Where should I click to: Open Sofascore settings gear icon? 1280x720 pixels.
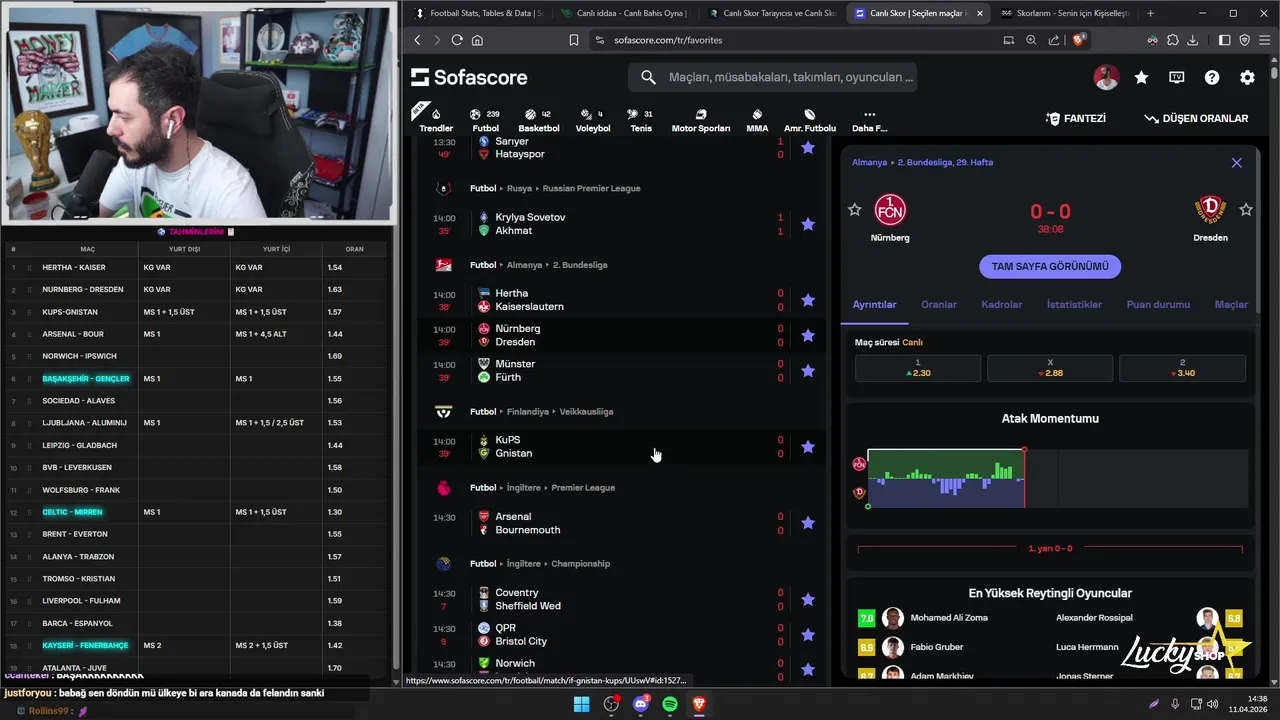coord(1247,78)
